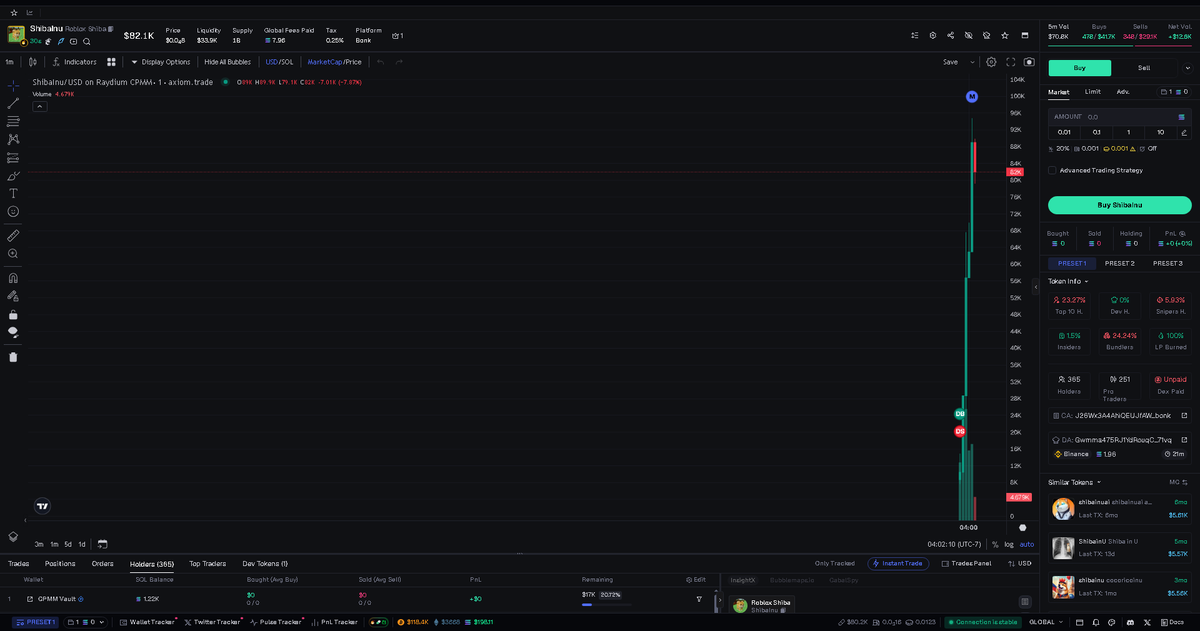Open the GLOBAL region dropdown
The height and width of the screenshot is (631, 1200).
coord(1045,622)
